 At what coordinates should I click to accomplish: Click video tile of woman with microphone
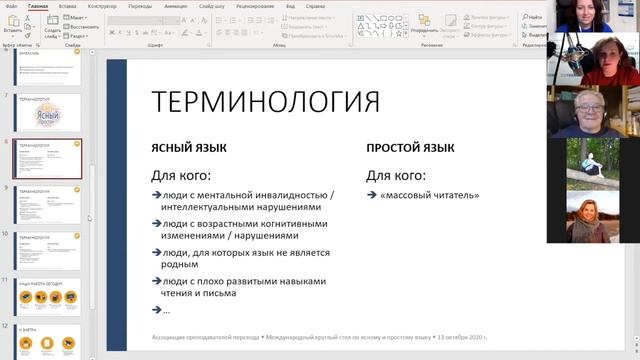click(x=593, y=59)
